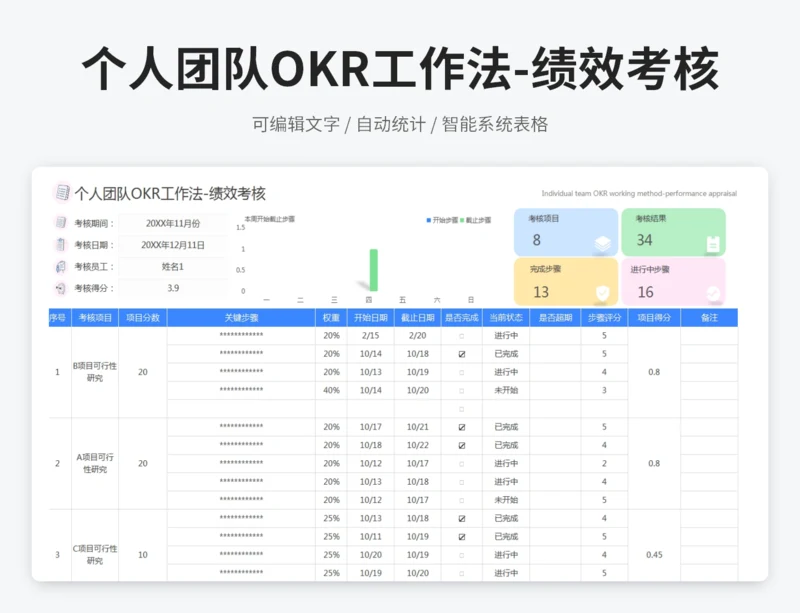Tick the checkbox in the 10/14–10/20 row
The image size is (800, 613).
tap(462, 391)
